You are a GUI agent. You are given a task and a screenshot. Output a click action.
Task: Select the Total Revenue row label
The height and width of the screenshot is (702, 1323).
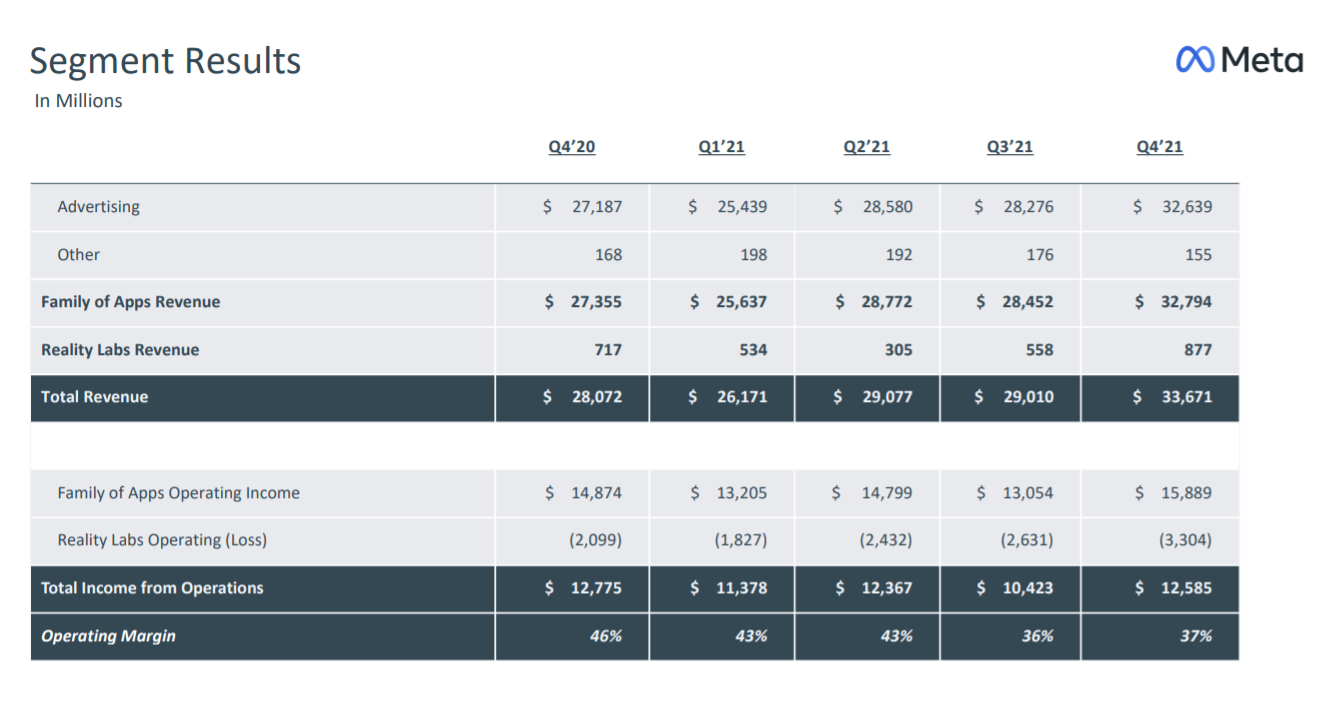pos(94,397)
